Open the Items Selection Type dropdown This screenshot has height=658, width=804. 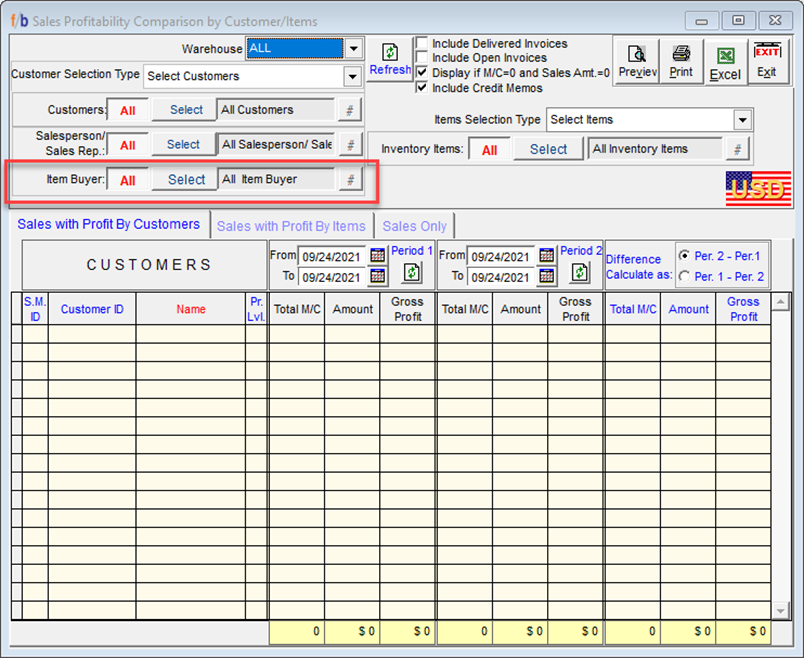[742, 120]
